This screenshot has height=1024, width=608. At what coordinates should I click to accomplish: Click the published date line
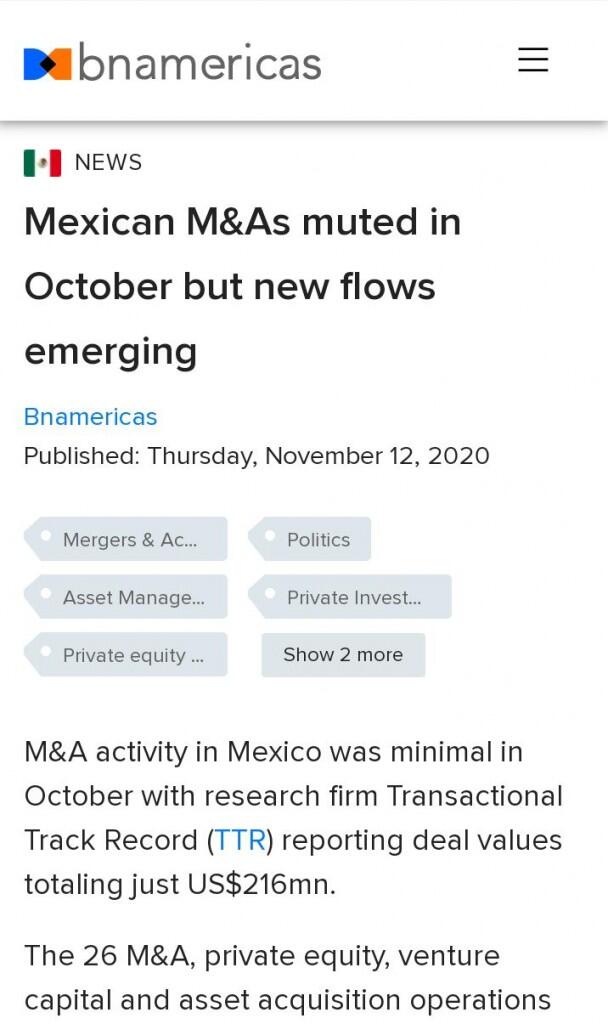257,456
